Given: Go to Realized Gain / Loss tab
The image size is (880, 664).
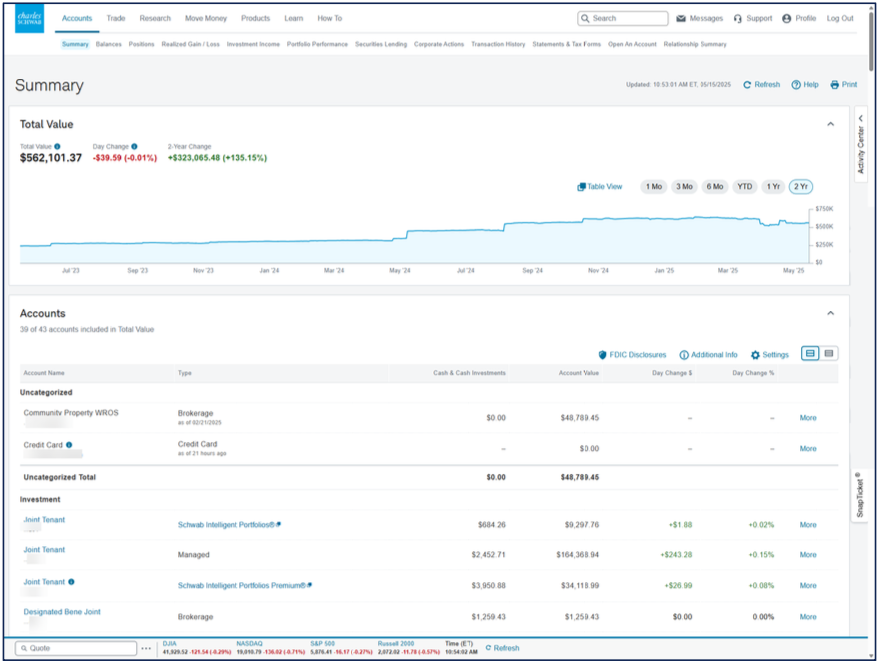Looking at the screenshot, I should 190,44.
